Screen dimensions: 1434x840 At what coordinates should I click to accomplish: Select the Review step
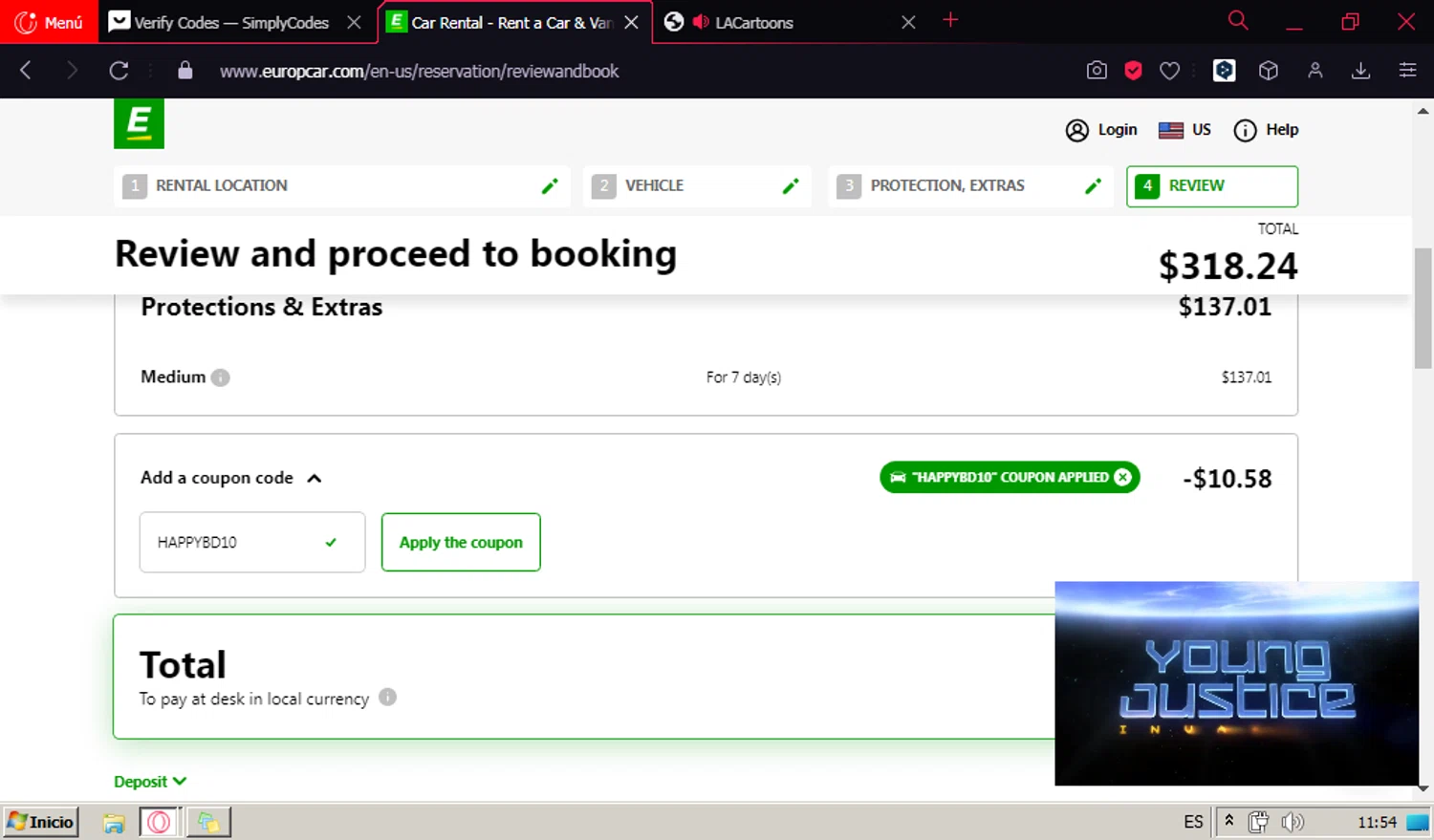click(x=1212, y=186)
